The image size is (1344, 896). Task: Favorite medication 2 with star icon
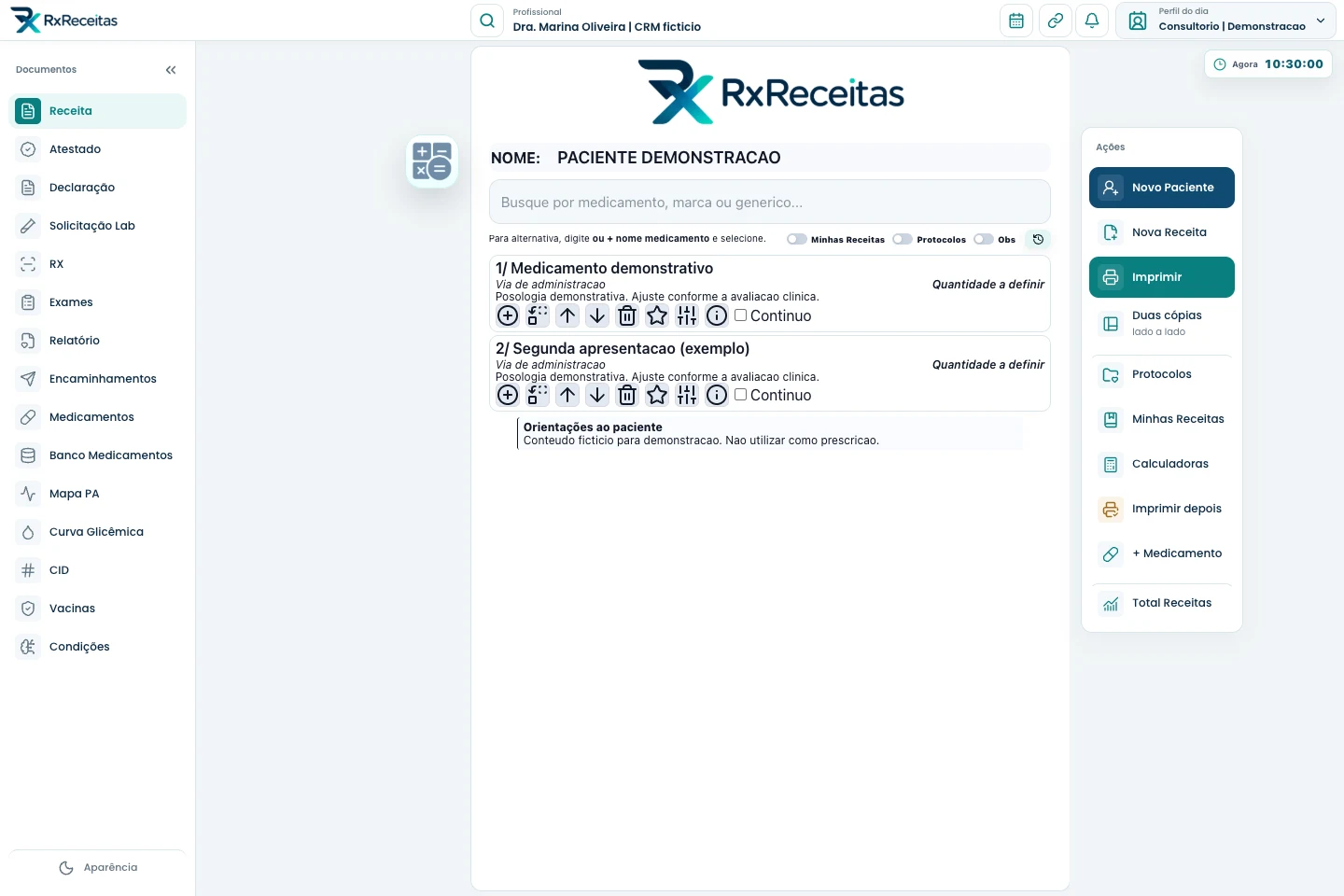pyautogui.click(x=657, y=395)
